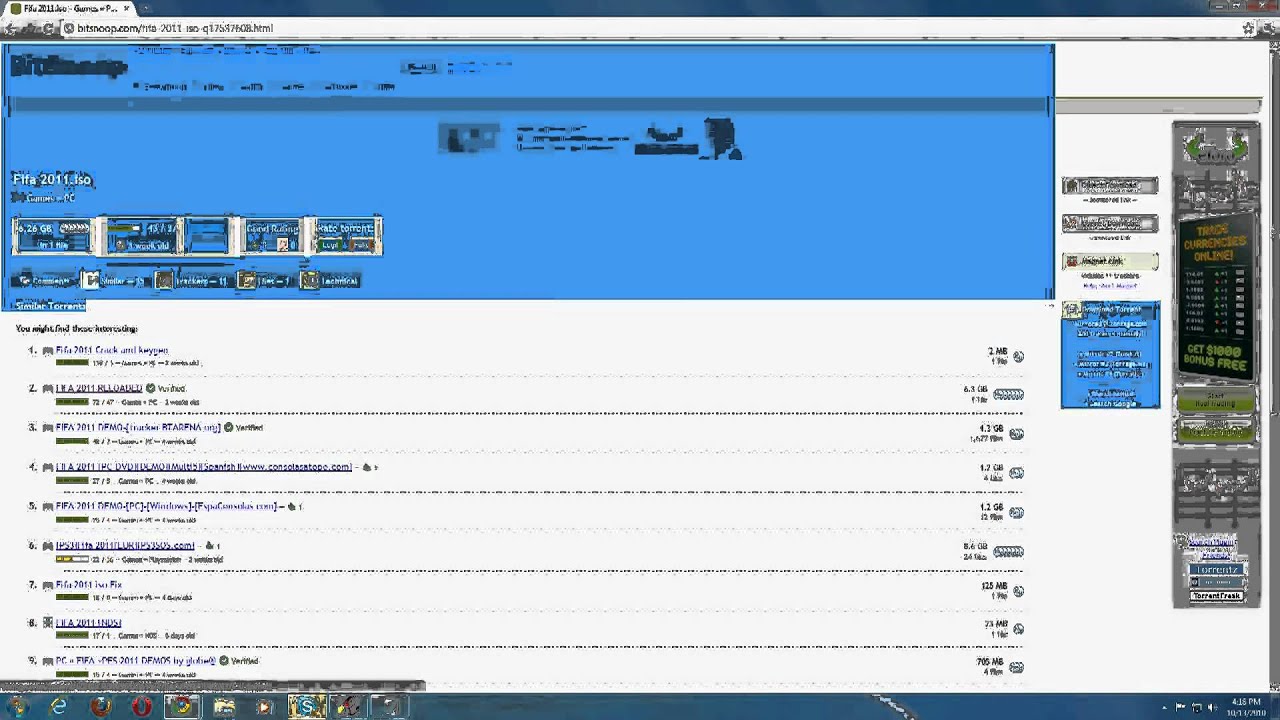
Task: Open the consolasatope.com FIFA 2011 demo link
Action: 204,466
